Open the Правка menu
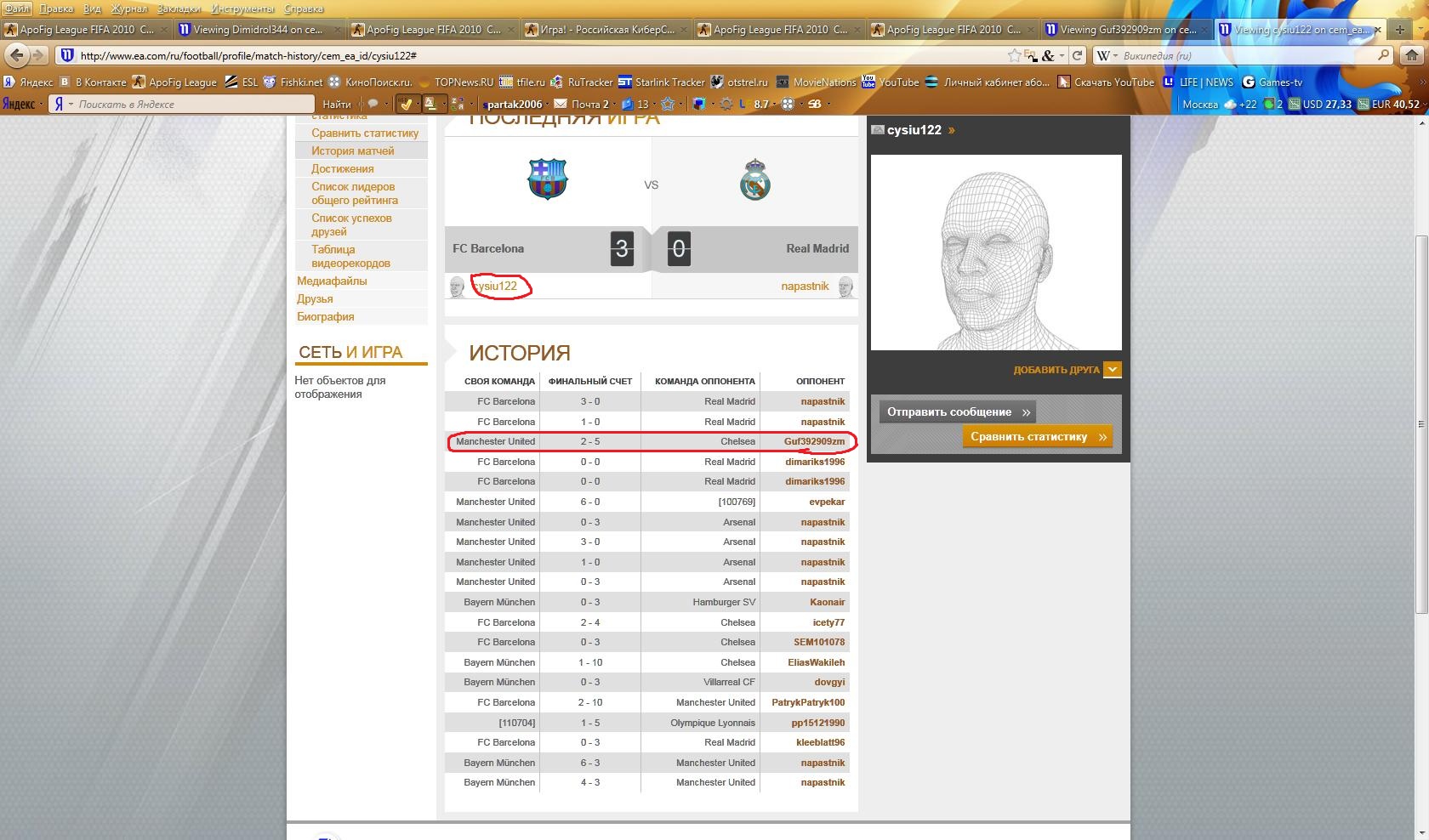1429x840 pixels. pyautogui.click(x=56, y=9)
